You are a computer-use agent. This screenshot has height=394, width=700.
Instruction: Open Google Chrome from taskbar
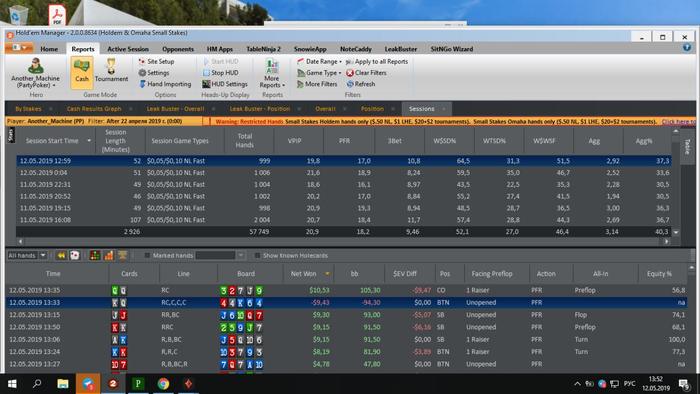[163, 384]
